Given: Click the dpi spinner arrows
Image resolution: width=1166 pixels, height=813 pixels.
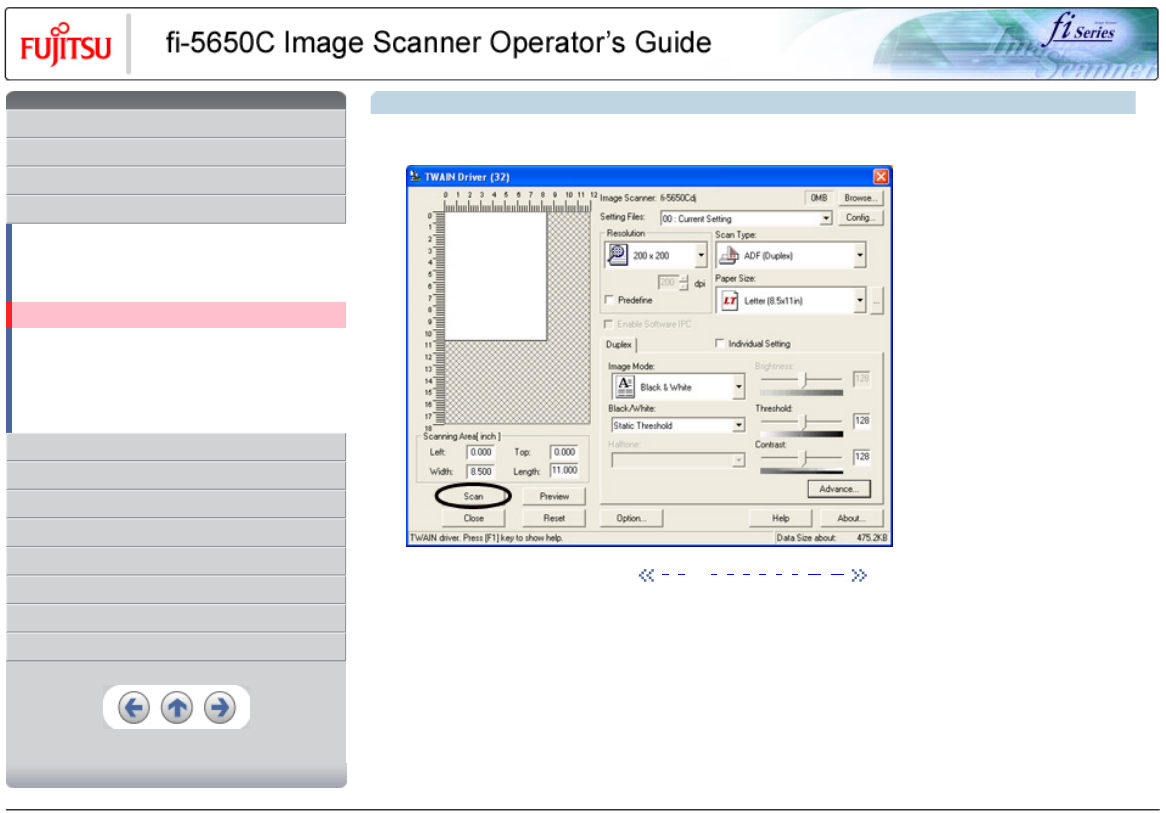Looking at the screenshot, I should (684, 283).
